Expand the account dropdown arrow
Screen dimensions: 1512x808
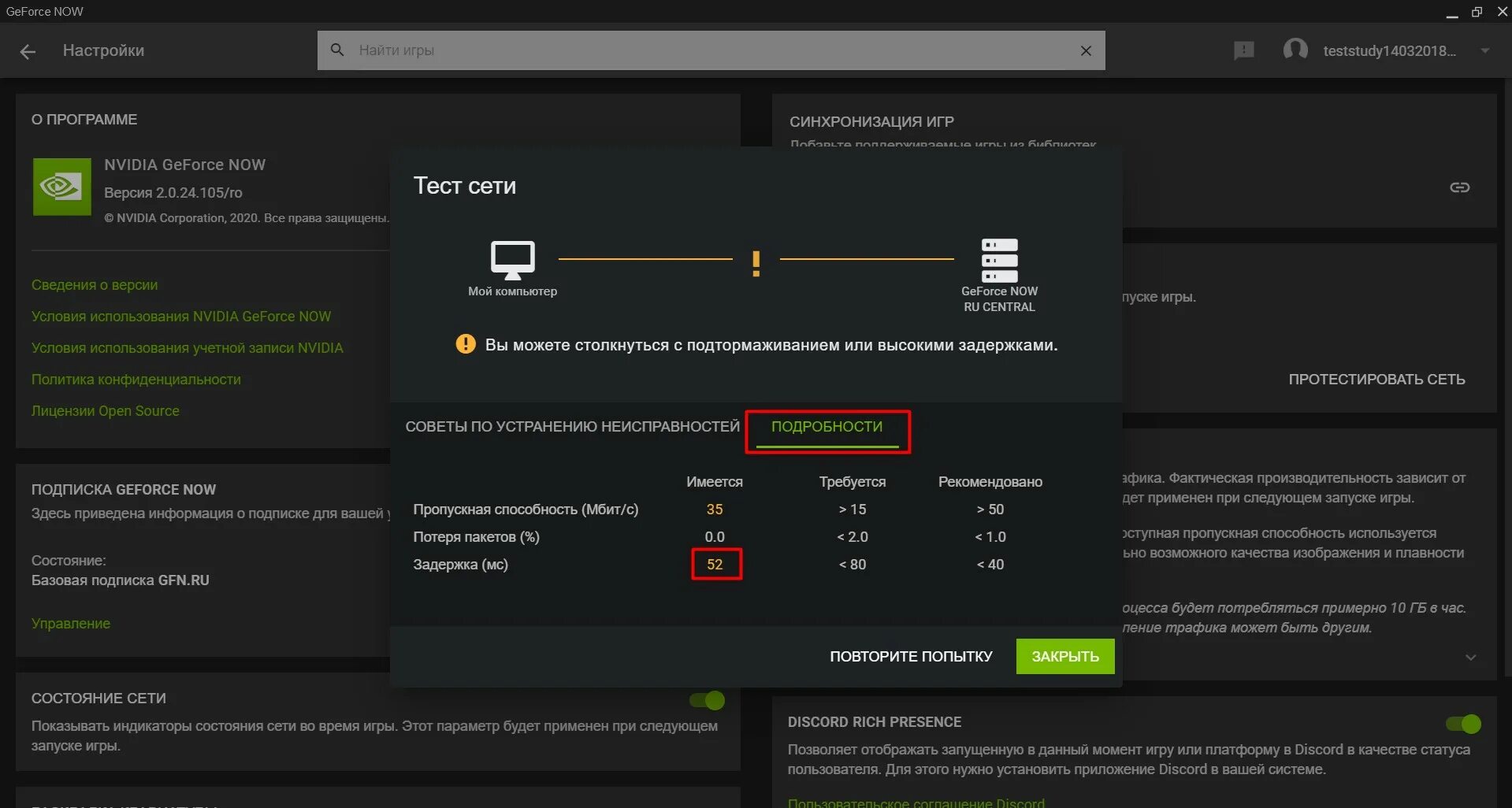pyautogui.click(x=1485, y=50)
